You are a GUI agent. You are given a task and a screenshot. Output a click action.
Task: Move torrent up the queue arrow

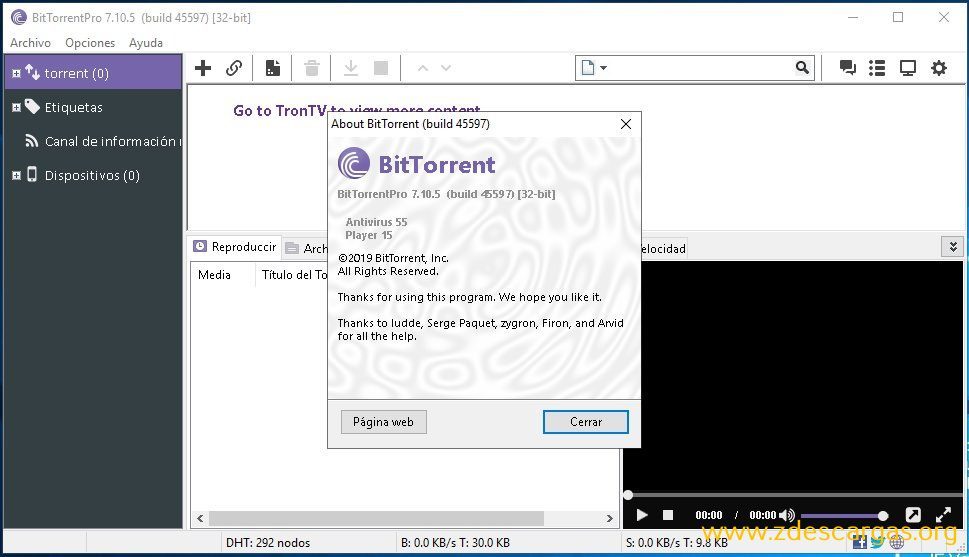pyautogui.click(x=423, y=68)
